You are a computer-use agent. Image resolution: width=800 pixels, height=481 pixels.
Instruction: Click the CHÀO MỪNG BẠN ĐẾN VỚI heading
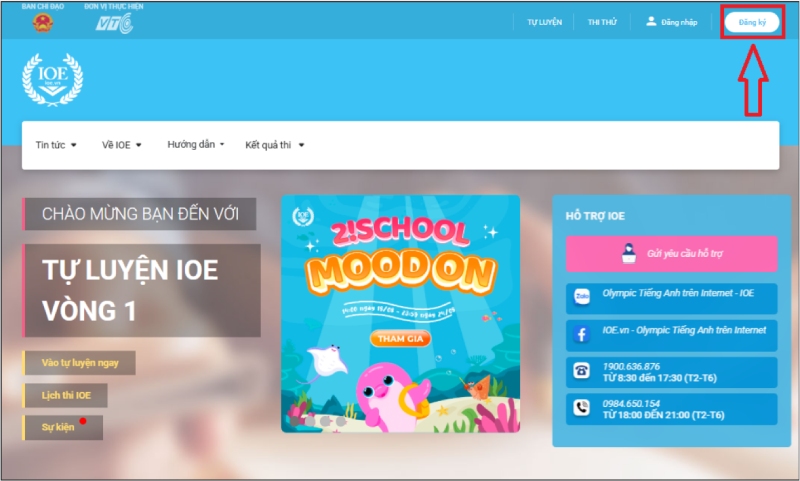pyautogui.click(x=139, y=214)
